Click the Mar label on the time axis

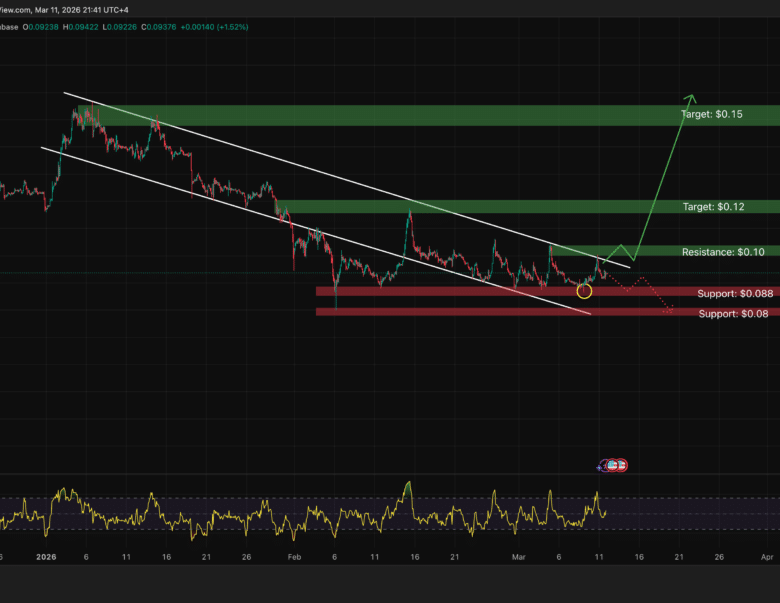click(518, 555)
